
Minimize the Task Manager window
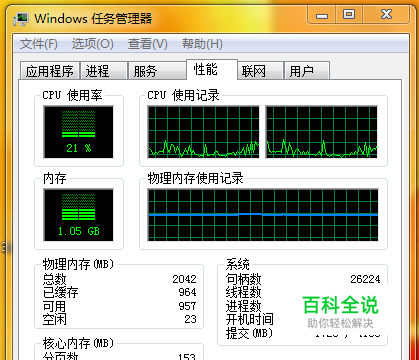[x=322, y=15]
